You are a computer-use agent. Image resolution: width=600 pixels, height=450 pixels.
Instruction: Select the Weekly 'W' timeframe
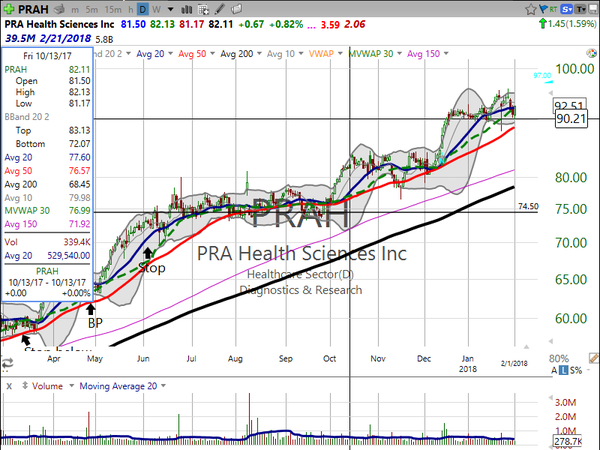[156, 9]
